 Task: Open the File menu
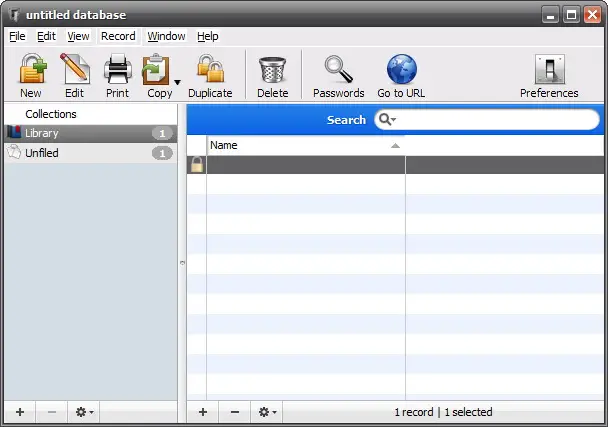17,36
